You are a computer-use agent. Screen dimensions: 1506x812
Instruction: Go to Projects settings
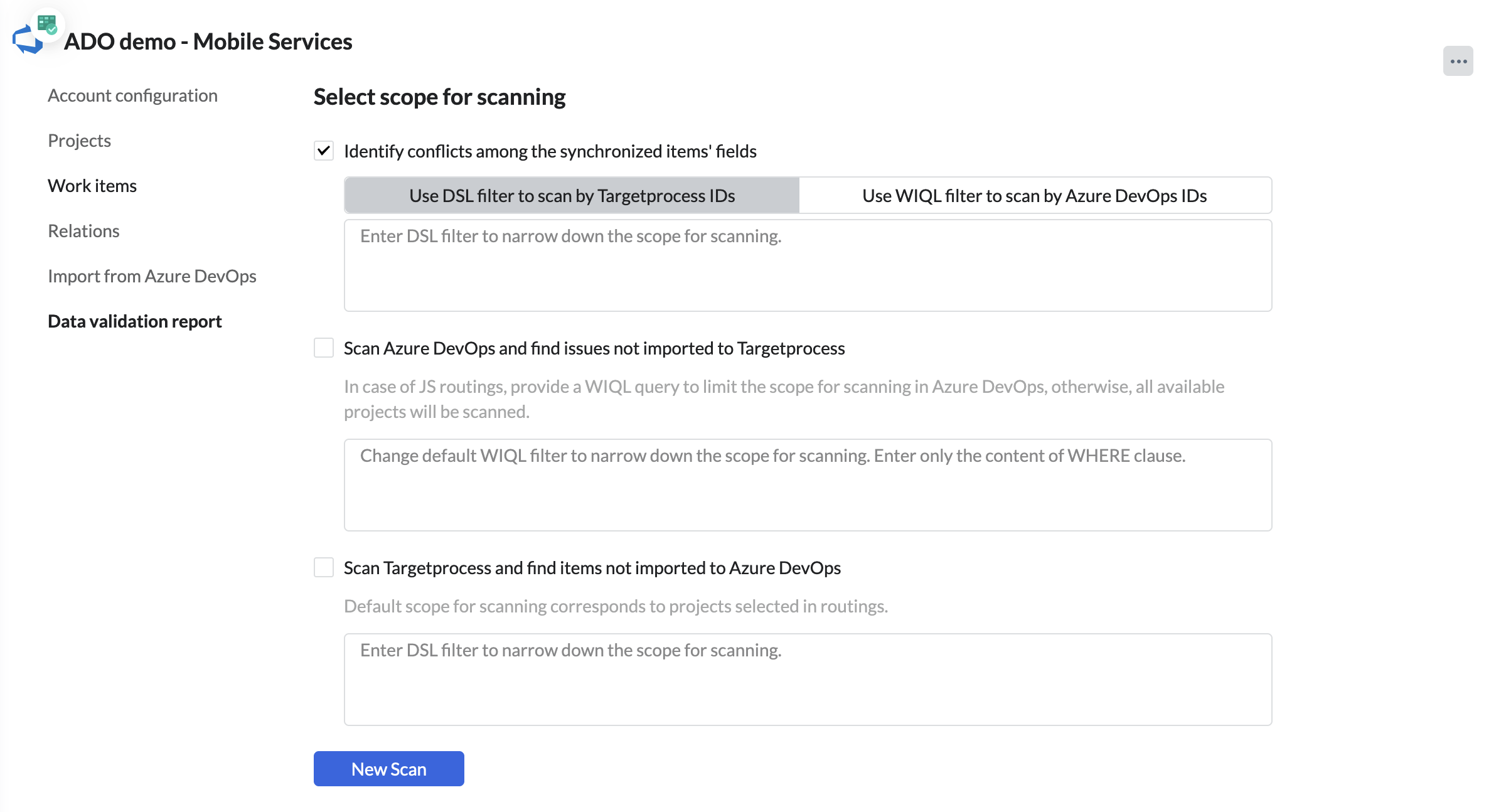click(x=79, y=141)
